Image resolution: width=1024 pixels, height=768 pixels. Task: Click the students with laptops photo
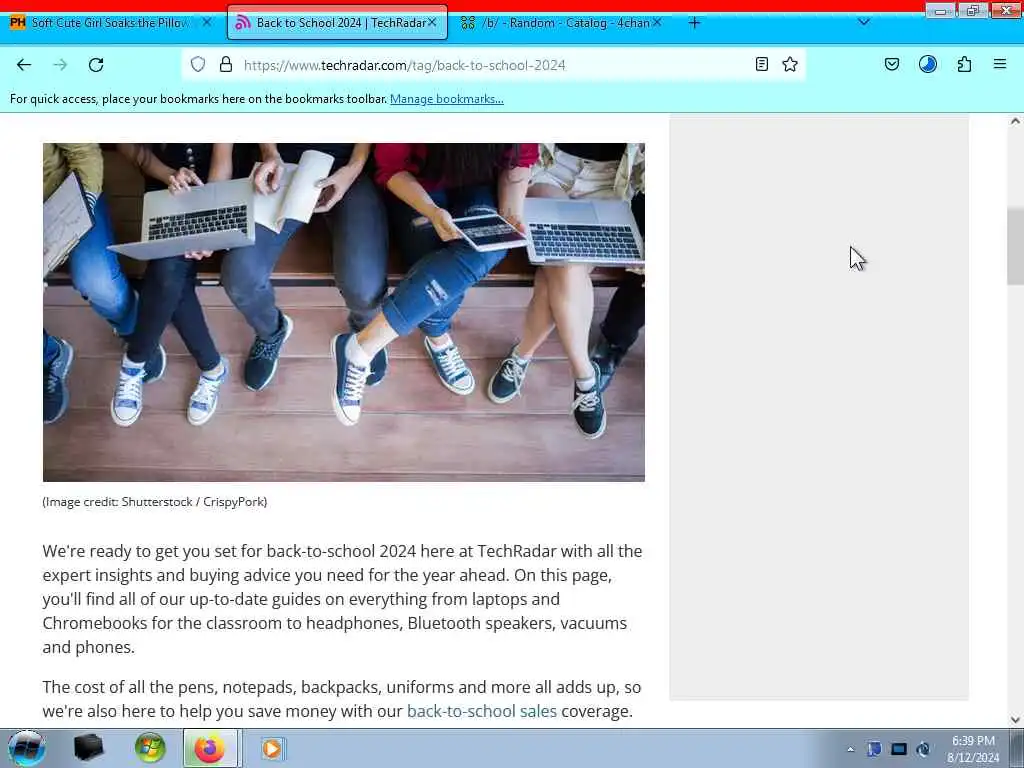point(344,312)
